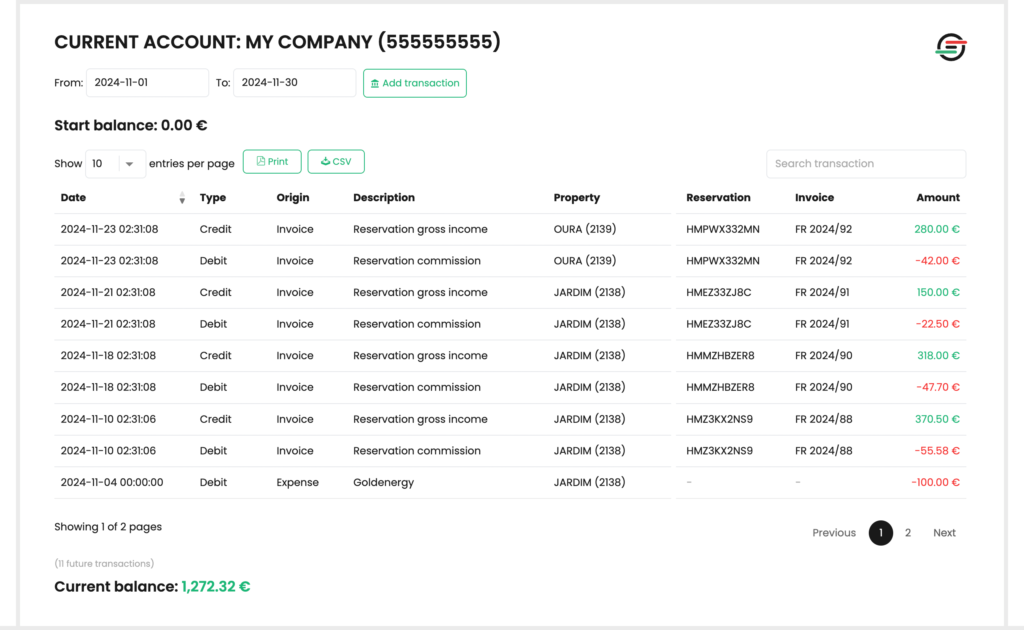
Task: Click the bank icon in Add transaction
Action: pos(375,84)
